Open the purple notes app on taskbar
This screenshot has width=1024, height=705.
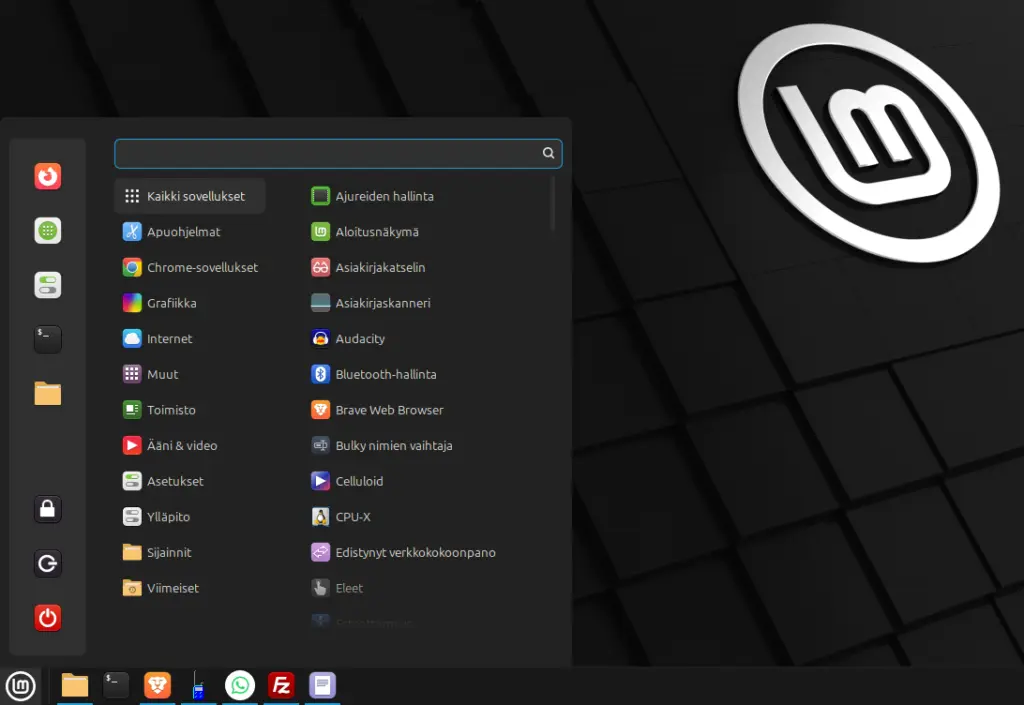pos(322,685)
